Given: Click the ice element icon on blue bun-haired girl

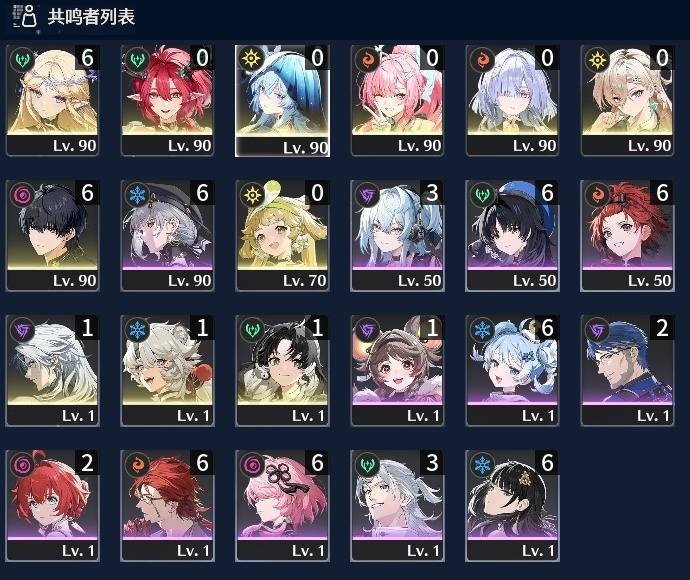Looking at the screenshot, I should point(482,330).
